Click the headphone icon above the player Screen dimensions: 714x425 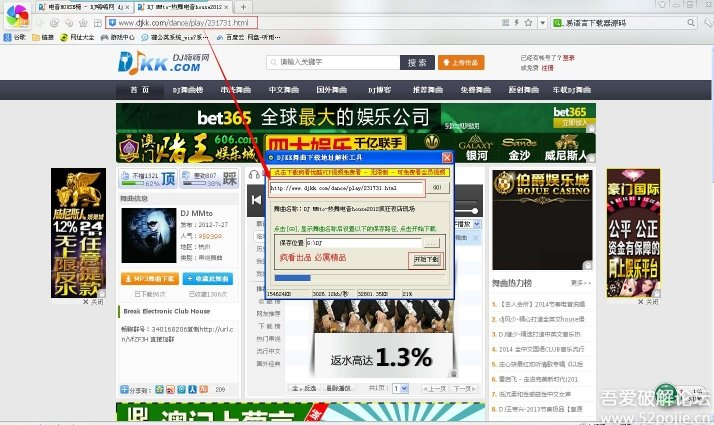click(255, 174)
